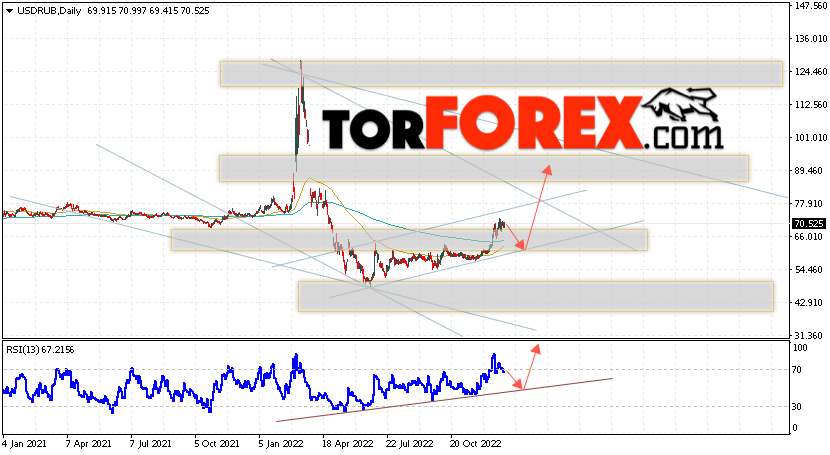The width and height of the screenshot is (830, 455).
Task: Click date label 4 Jan 2021
Action: click(24, 443)
